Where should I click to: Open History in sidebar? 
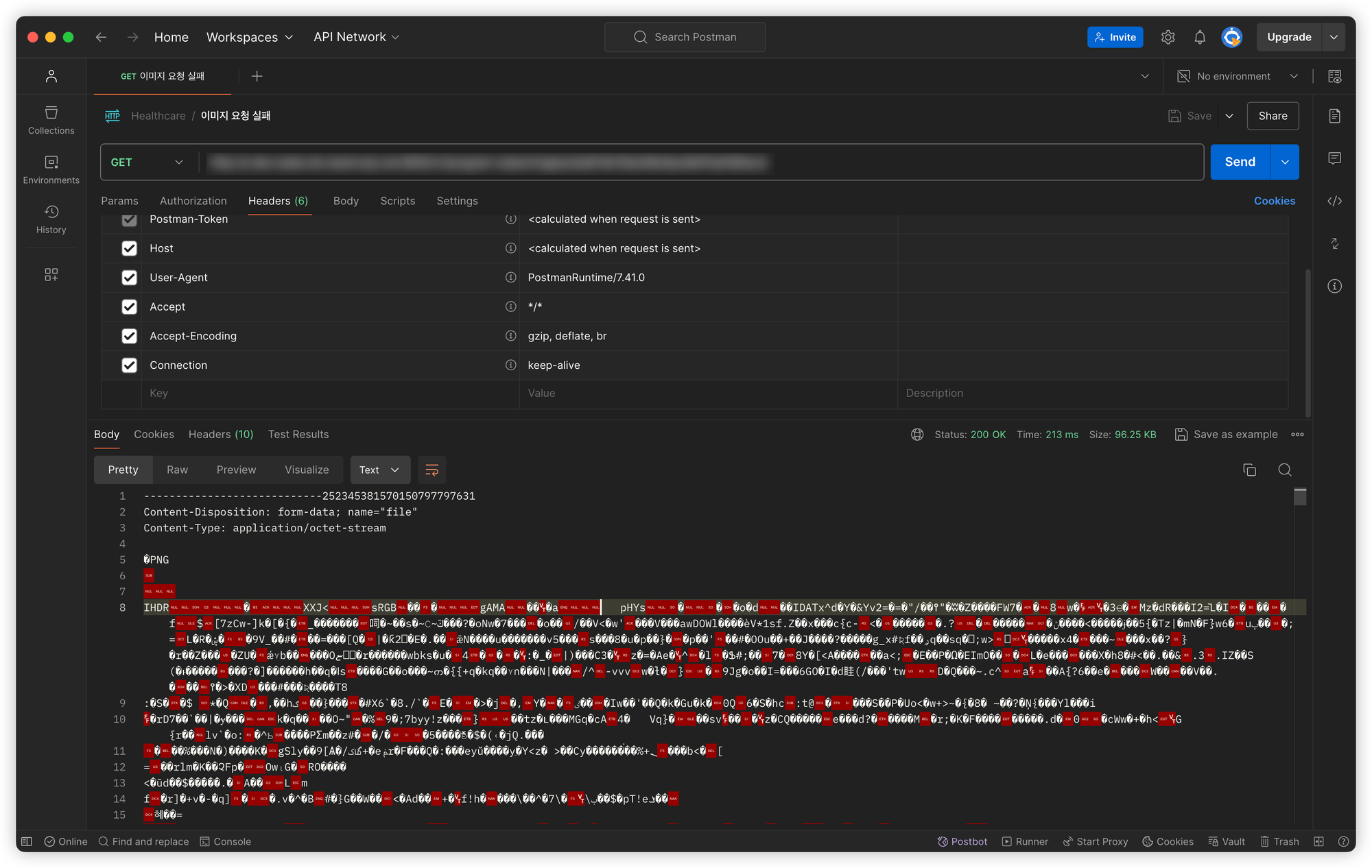[x=51, y=219]
